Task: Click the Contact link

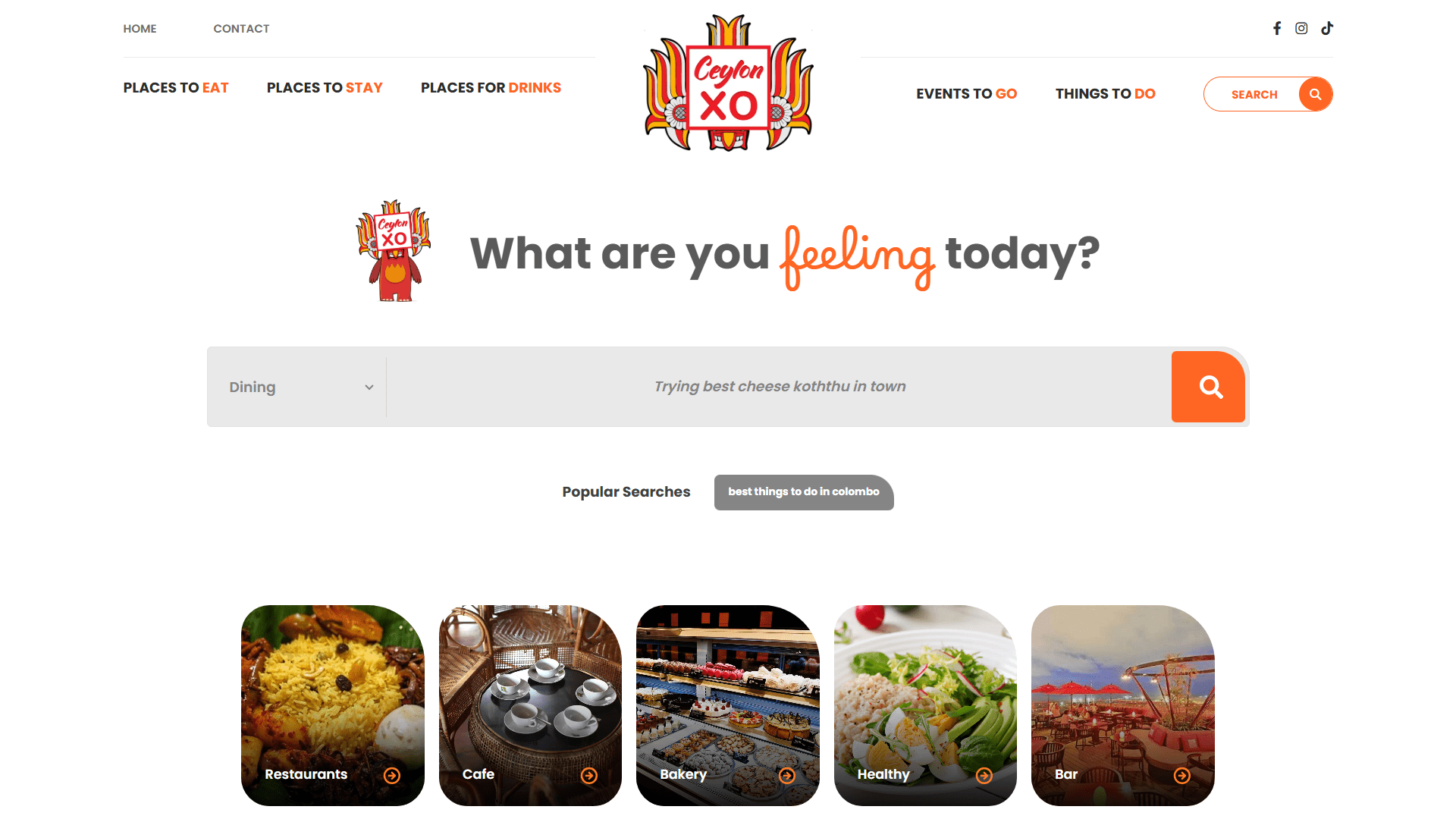Action: pos(241,29)
